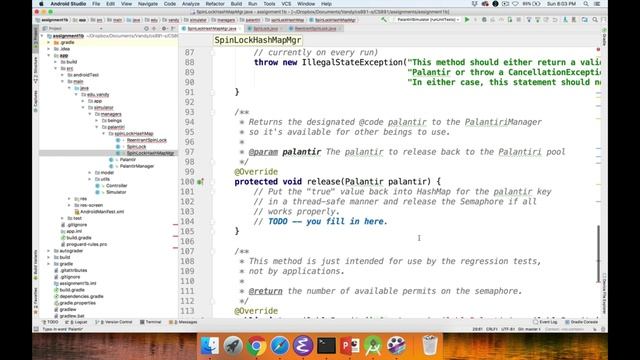Click the scroll-from-source target icon in Project panel
This screenshot has width=640, height=360.
[146, 29]
